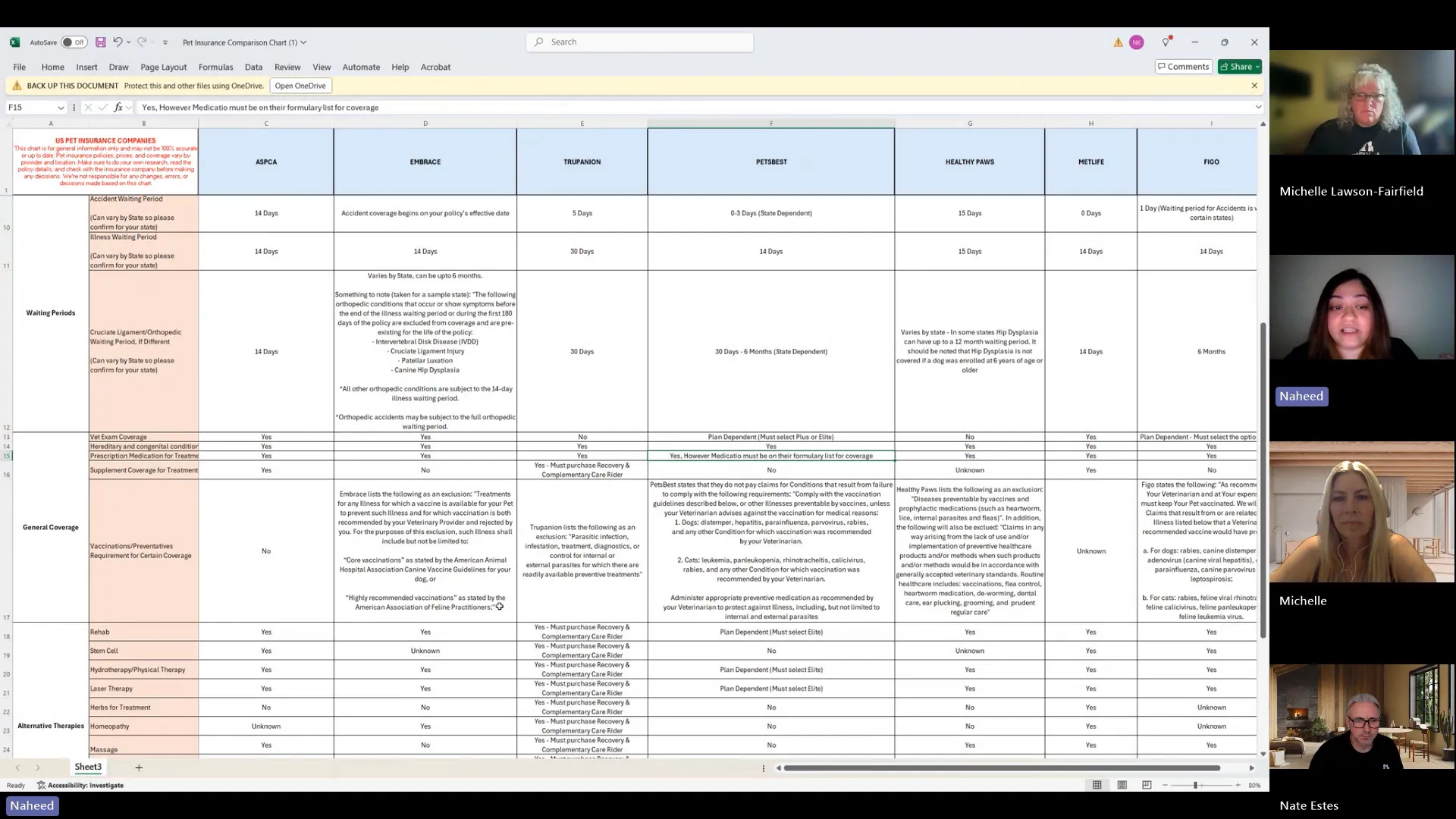This screenshot has height=819, width=1456.
Task: Click the Save icon in title bar
Action: point(100,42)
